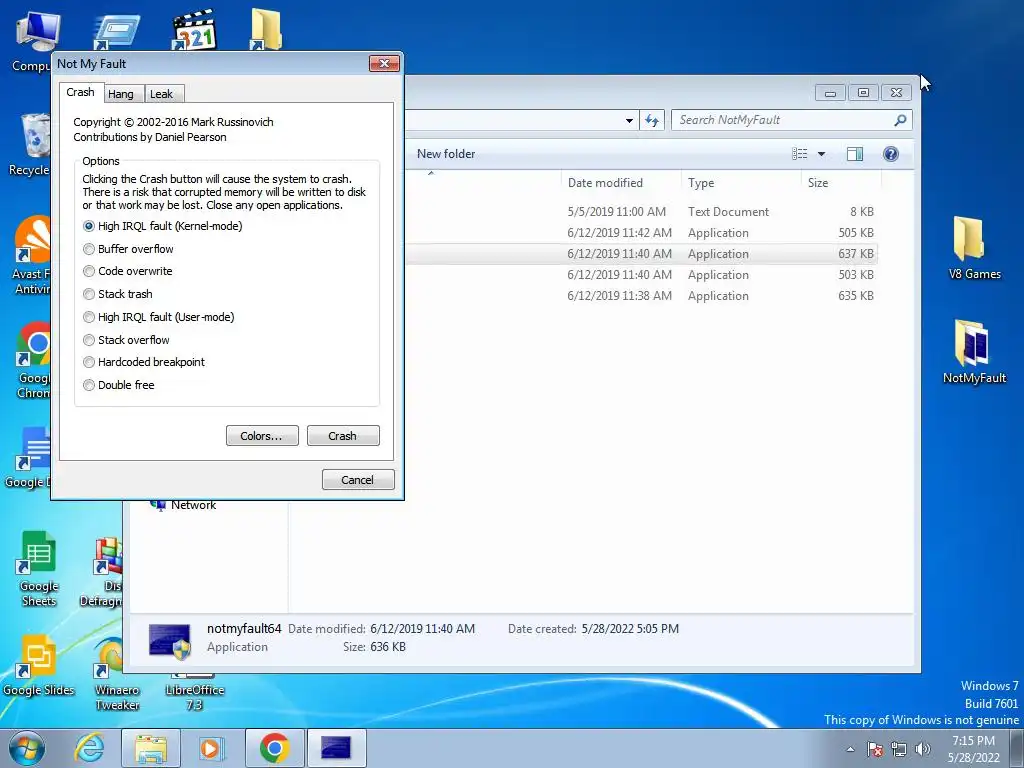Open Google Docs desktop shortcut
This screenshot has width=1024, height=768.
pos(29,457)
